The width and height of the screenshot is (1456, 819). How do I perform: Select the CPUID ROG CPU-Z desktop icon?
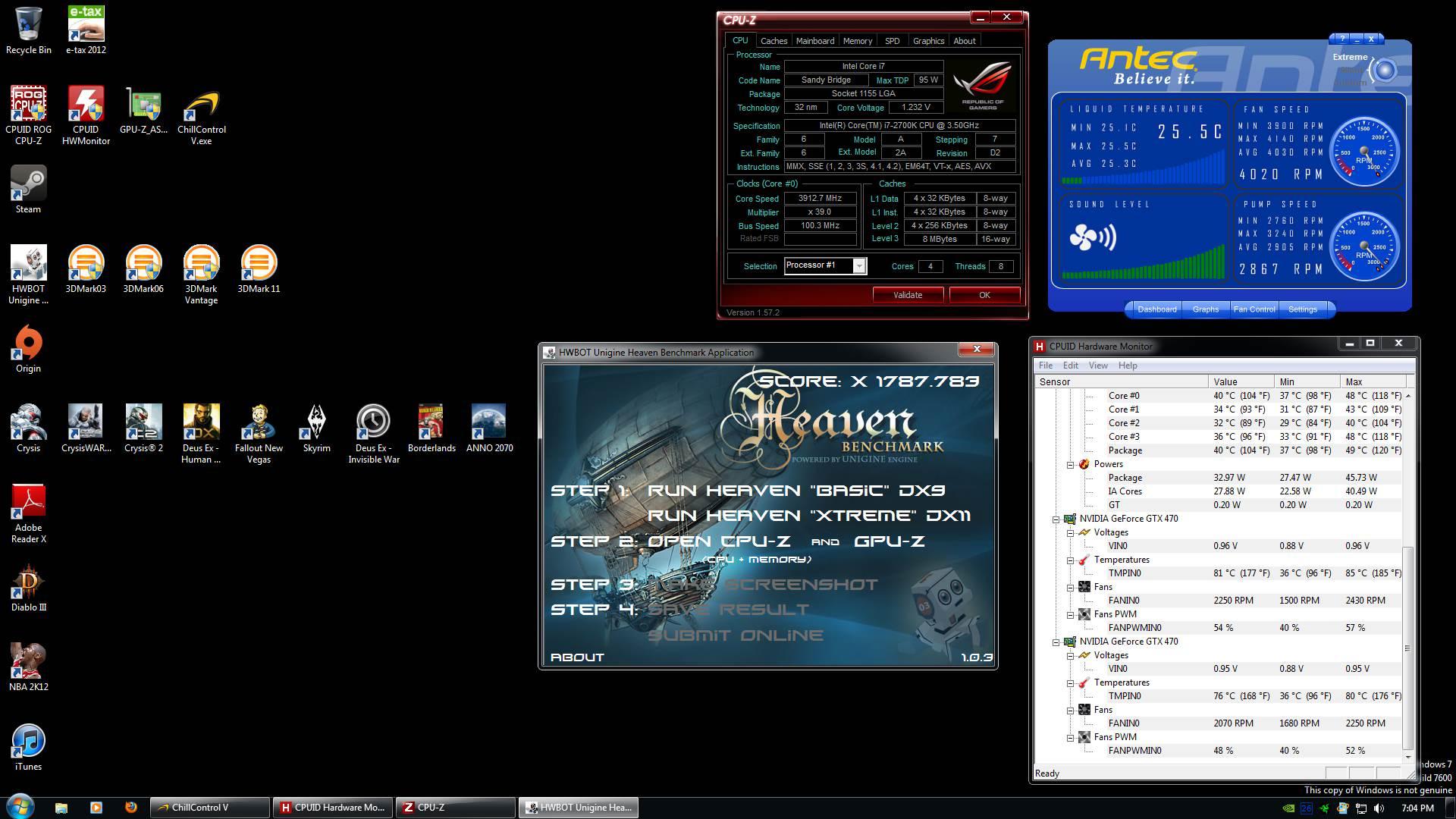pyautogui.click(x=28, y=115)
